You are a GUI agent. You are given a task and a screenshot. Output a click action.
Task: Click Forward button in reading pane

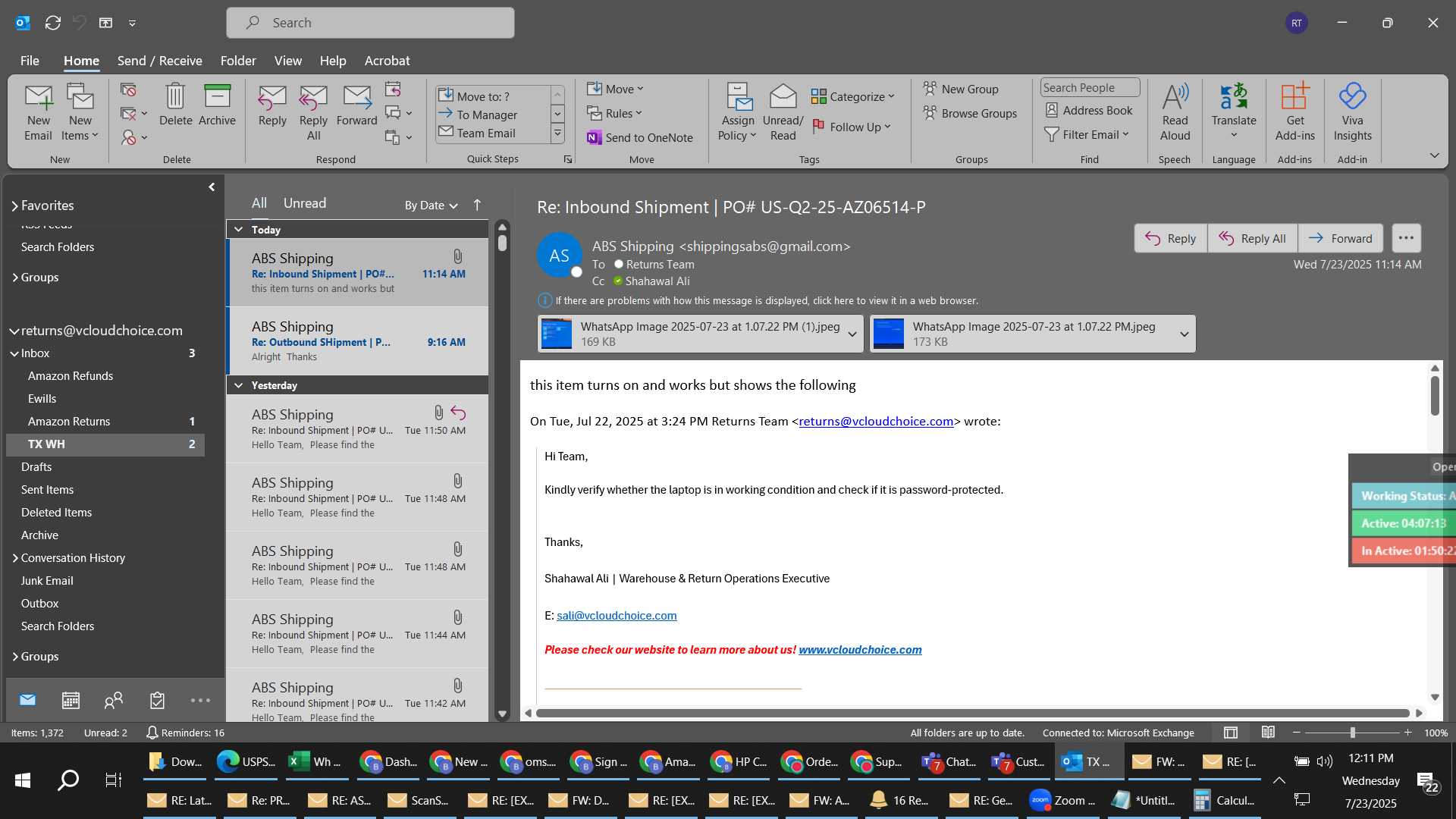[x=1340, y=238]
